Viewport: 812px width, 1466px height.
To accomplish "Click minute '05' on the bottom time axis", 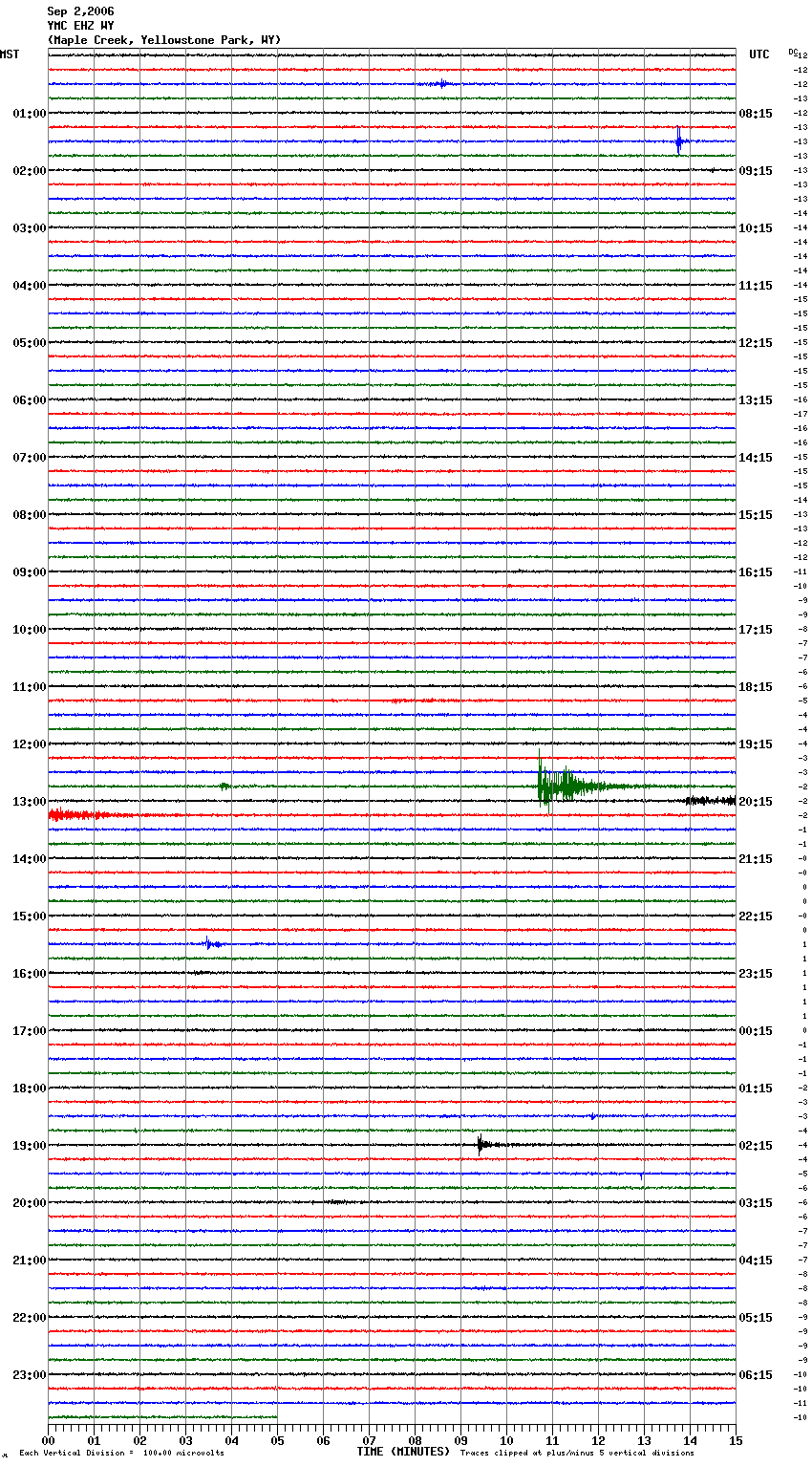I will (x=277, y=1440).
